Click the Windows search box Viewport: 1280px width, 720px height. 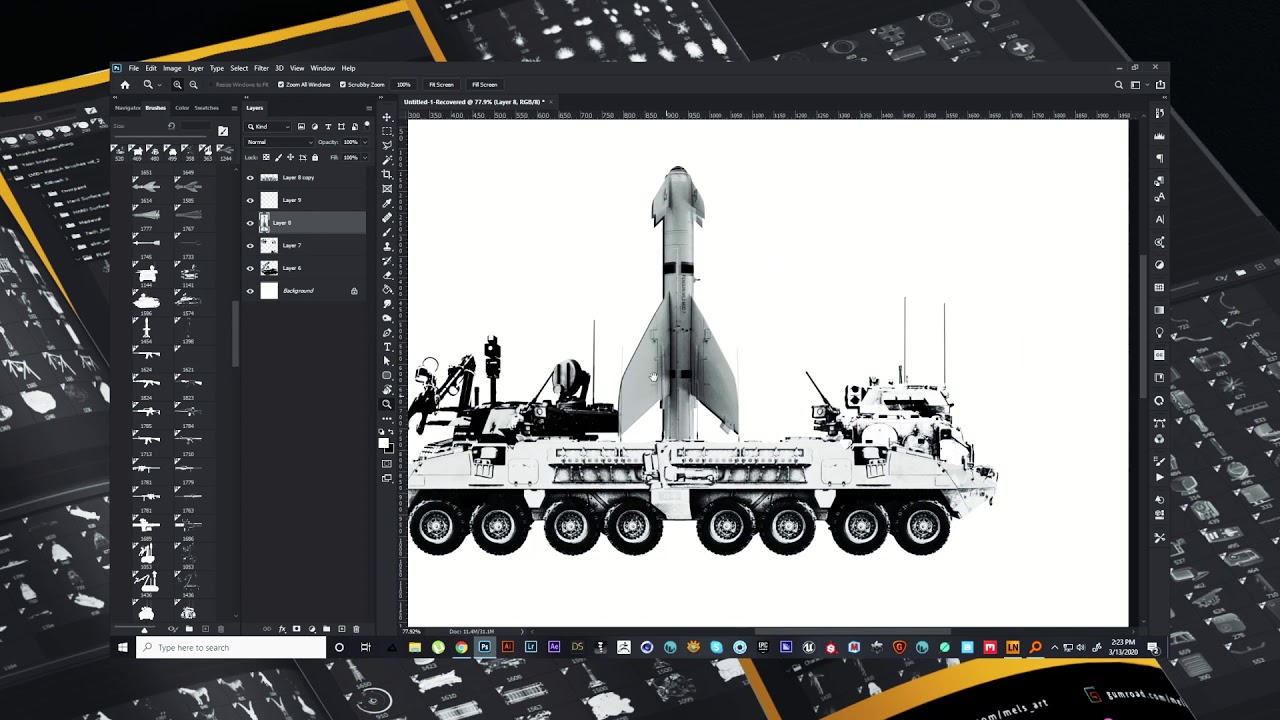click(231, 648)
